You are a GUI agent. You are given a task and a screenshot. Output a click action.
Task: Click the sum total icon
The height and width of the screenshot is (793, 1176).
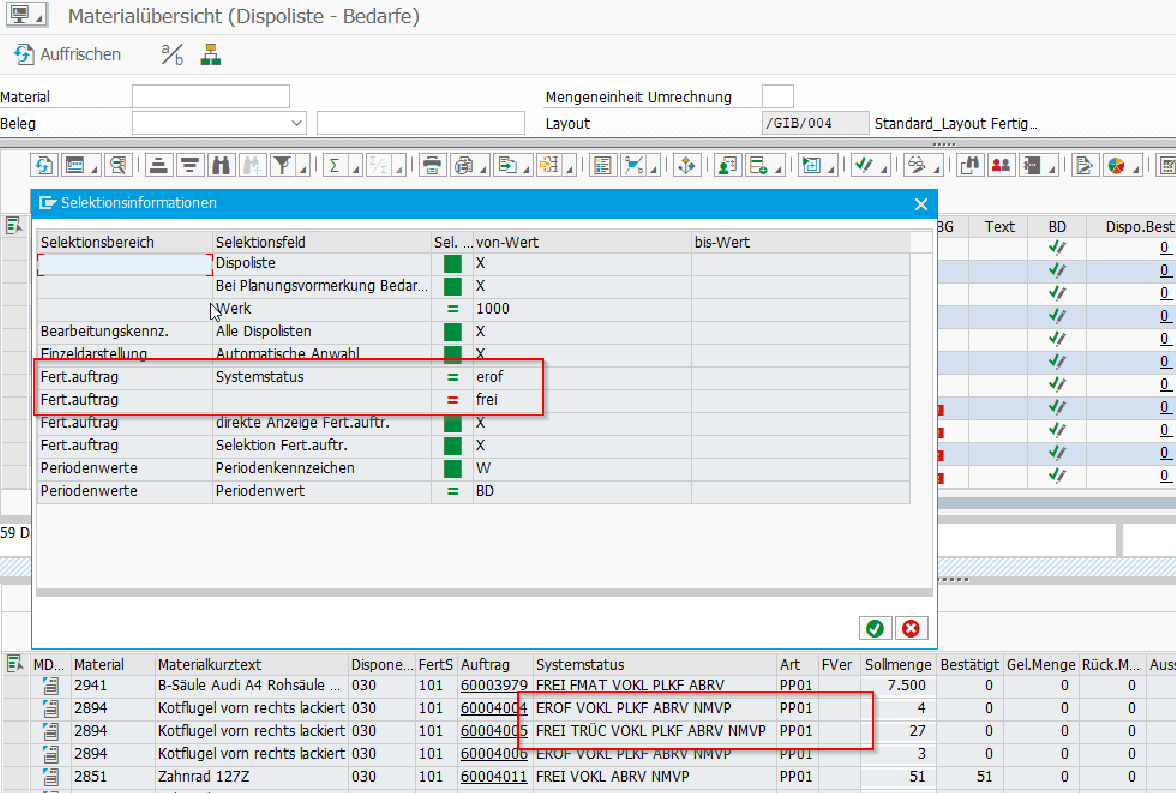coord(334,165)
